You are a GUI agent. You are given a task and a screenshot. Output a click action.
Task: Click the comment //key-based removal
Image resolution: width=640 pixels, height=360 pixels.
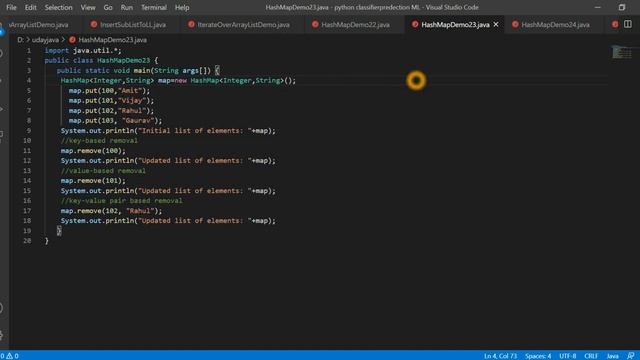pyautogui.click(x=99, y=140)
